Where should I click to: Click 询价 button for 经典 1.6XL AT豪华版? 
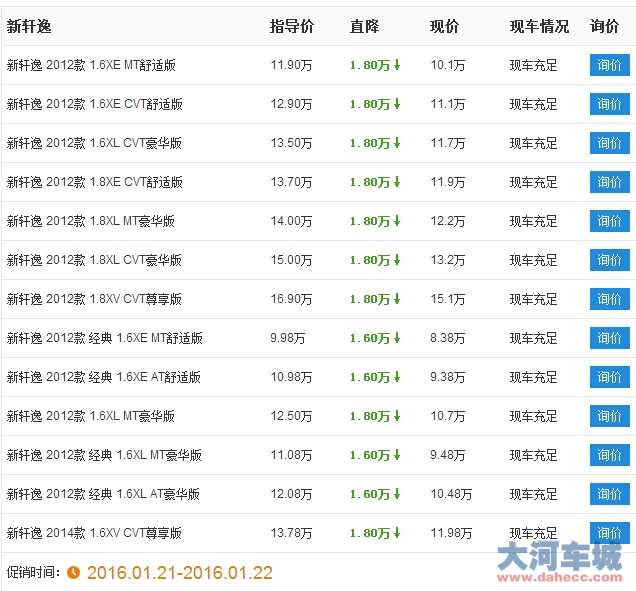[x=609, y=494]
